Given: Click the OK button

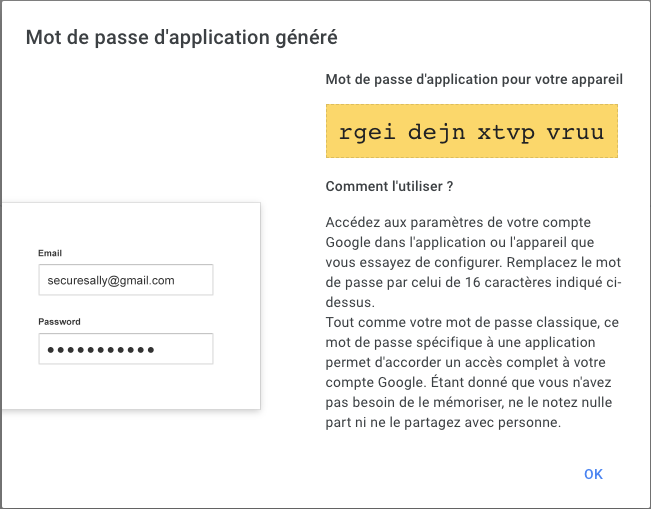Looking at the screenshot, I should (x=593, y=474).
